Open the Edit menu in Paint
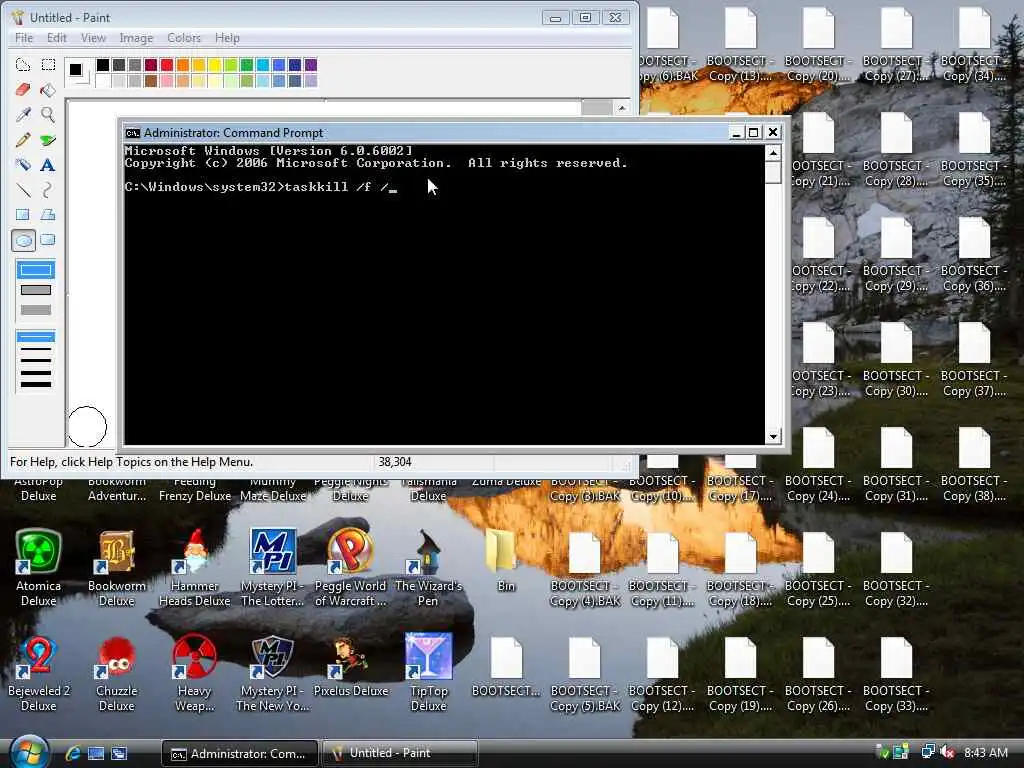Image resolution: width=1024 pixels, height=768 pixels. [x=57, y=38]
